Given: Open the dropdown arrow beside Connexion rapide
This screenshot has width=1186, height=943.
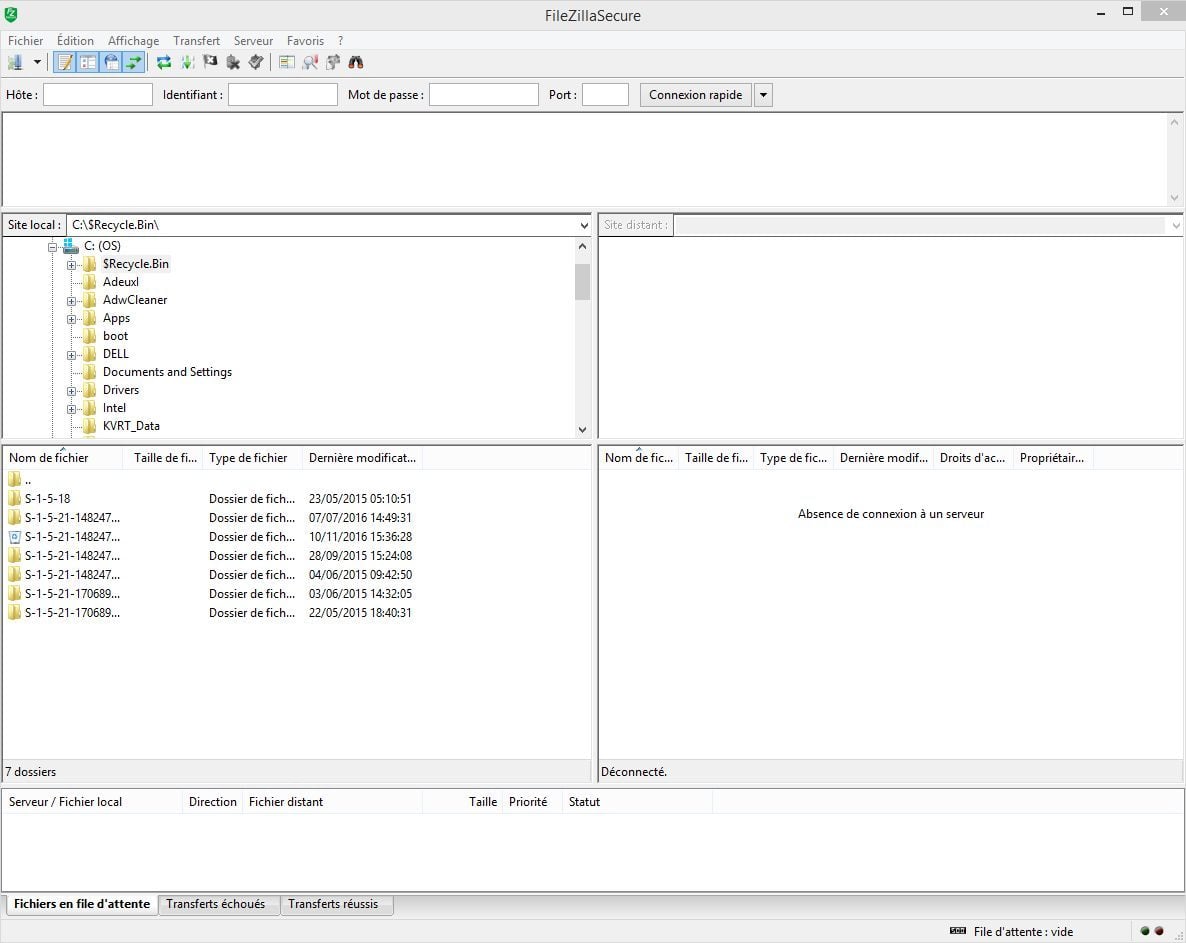Looking at the screenshot, I should pyautogui.click(x=763, y=95).
